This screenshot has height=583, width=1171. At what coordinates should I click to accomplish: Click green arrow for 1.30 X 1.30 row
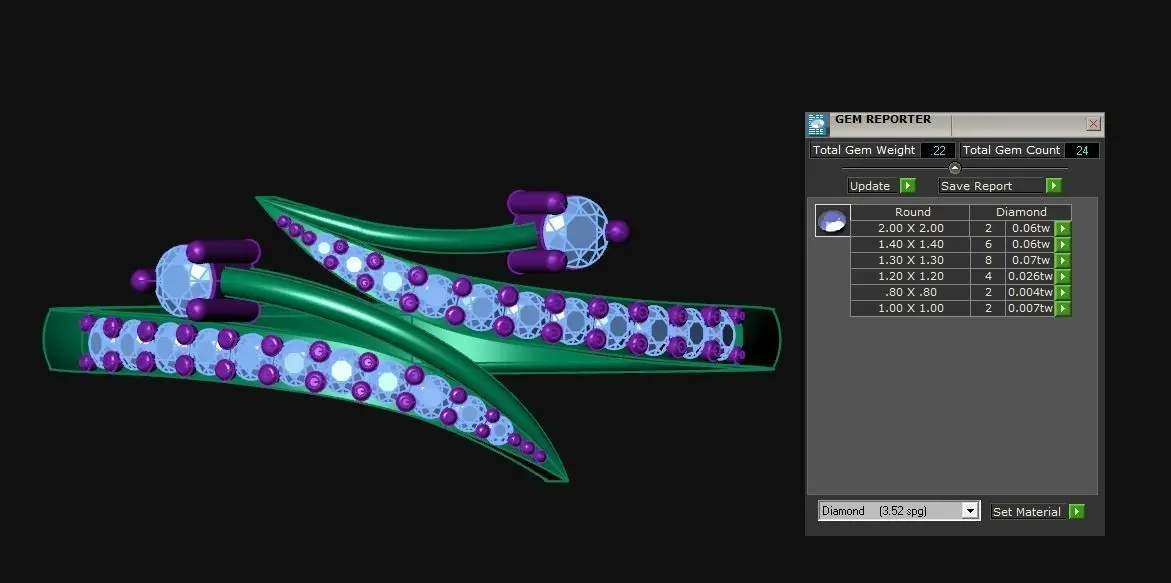[1062, 261]
